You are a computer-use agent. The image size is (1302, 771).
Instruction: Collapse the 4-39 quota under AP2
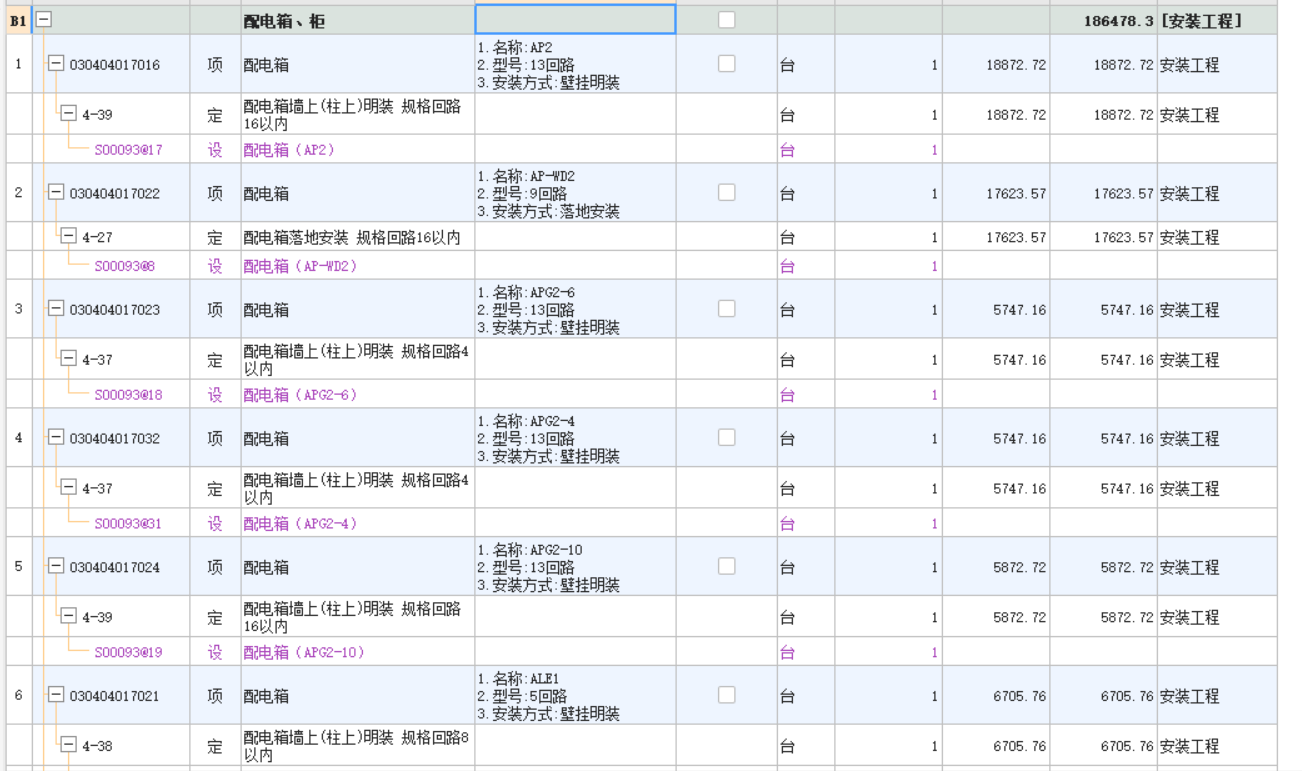point(68,114)
